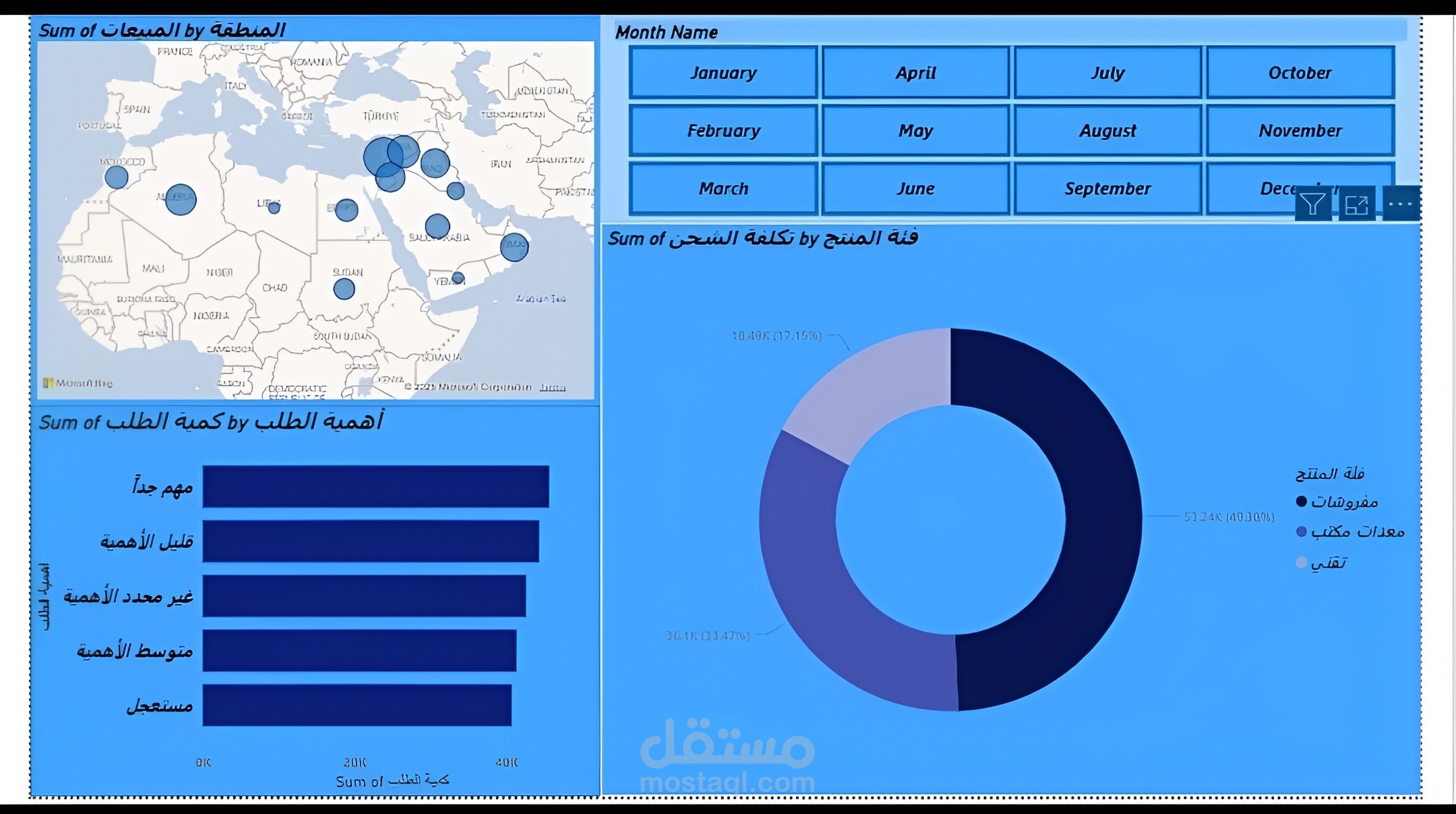Select May in the month slicer
Screen dimensions: 1456x814
(x=915, y=131)
